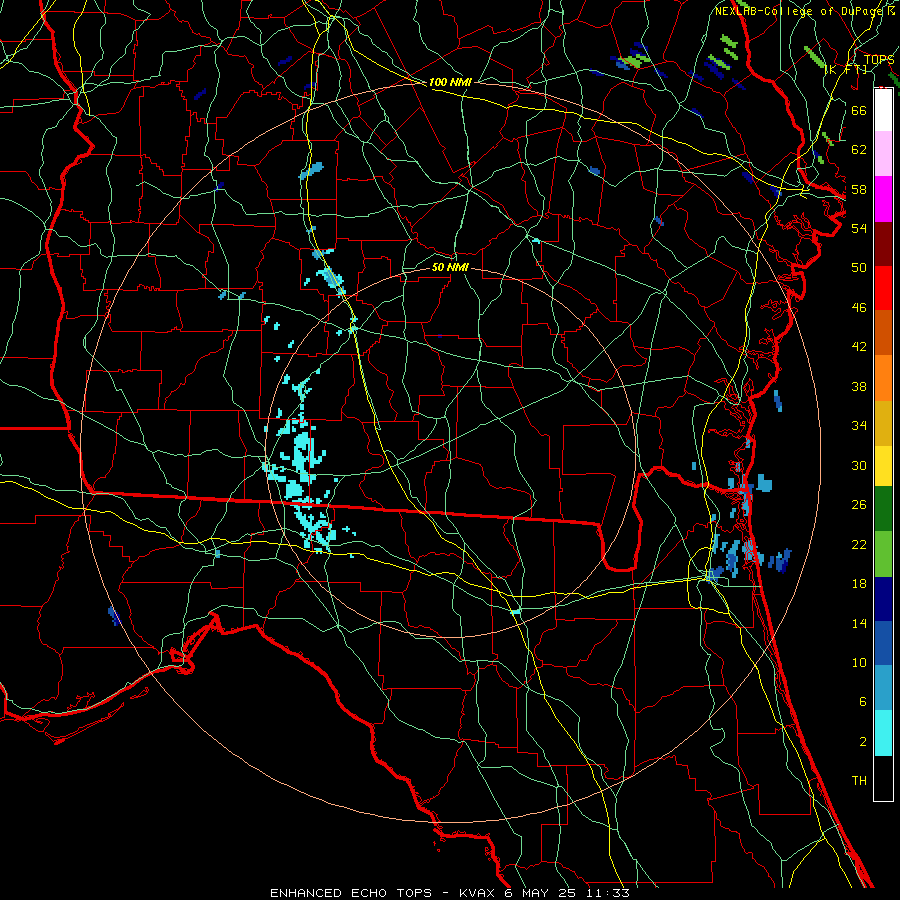Click the legend value 58
The image size is (900, 900).
click(x=859, y=189)
